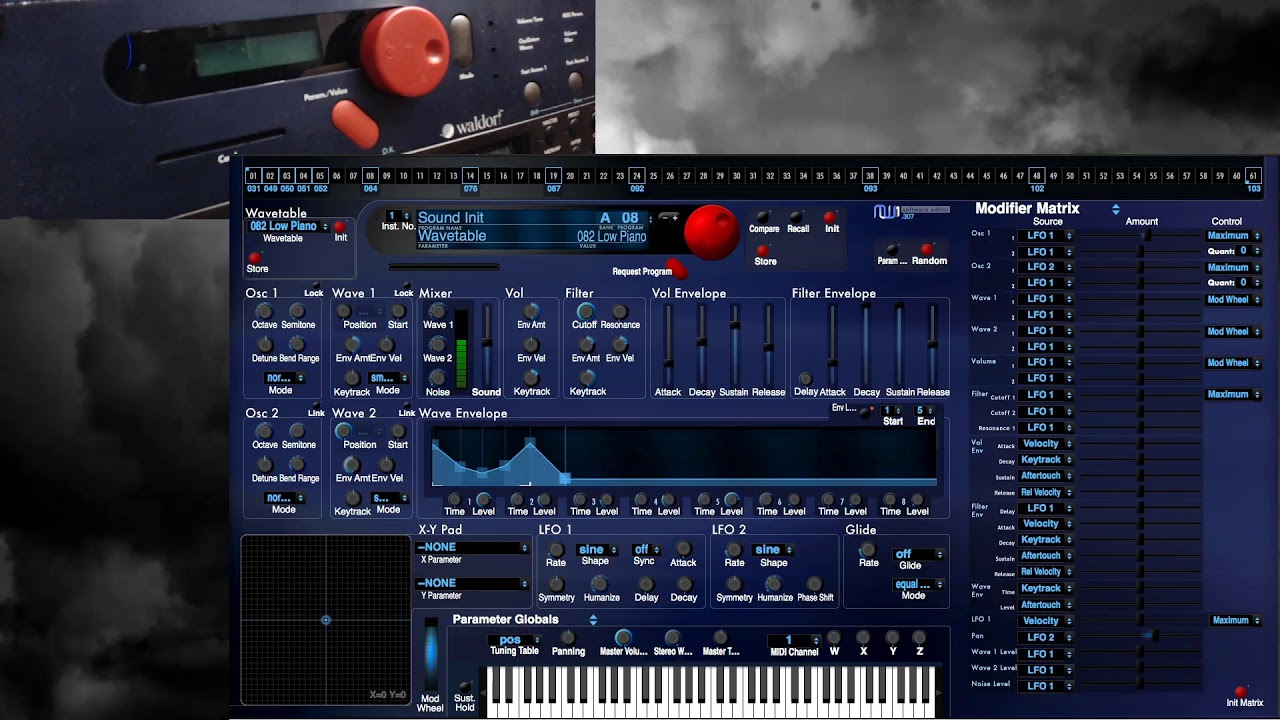Screen dimensions: 1280x720
Task: Click the Filter Cutoff knob
Action: 585,311
